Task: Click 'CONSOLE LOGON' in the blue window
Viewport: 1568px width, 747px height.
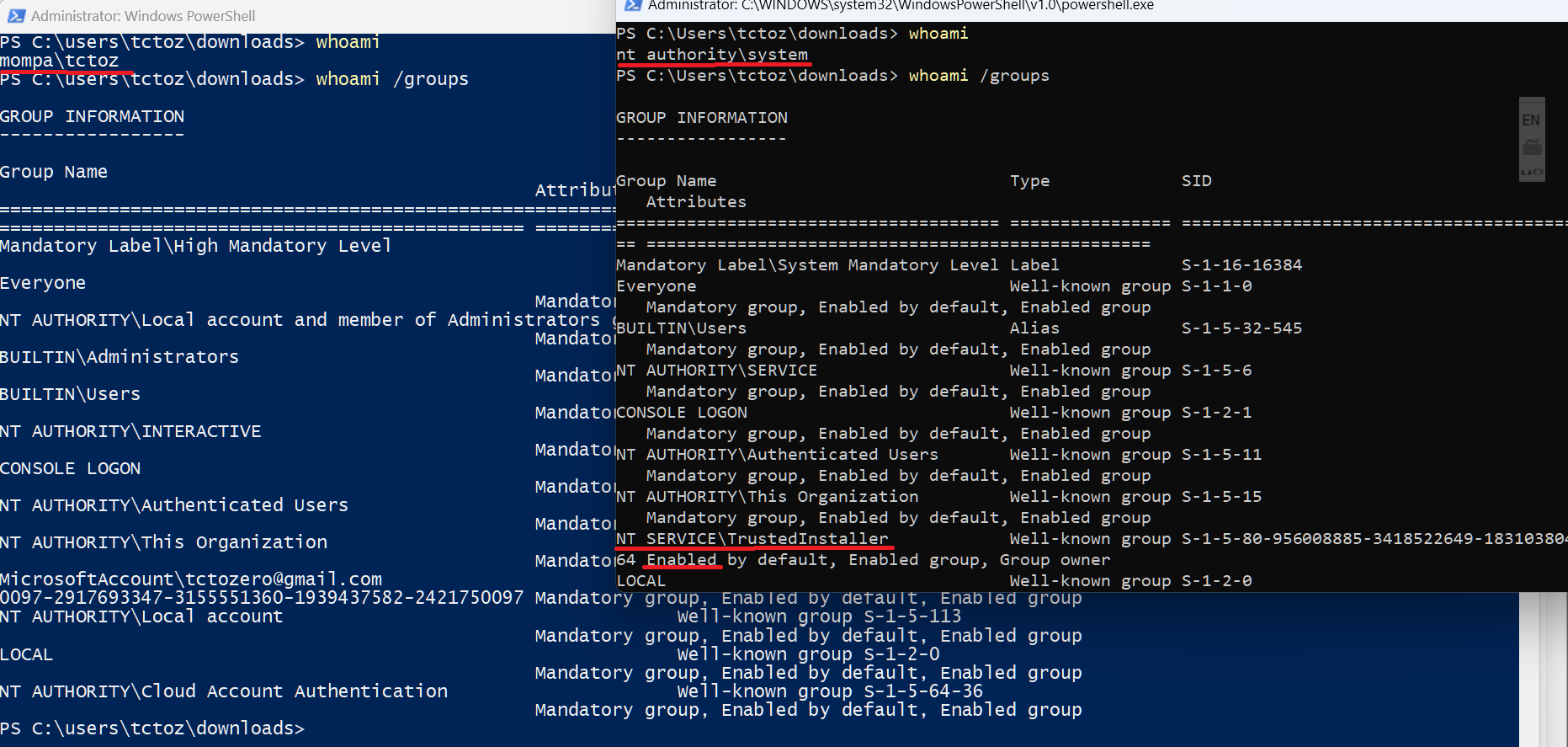Action: [x=71, y=468]
